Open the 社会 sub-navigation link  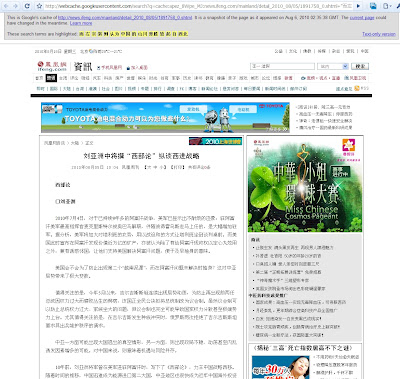point(106,89)
